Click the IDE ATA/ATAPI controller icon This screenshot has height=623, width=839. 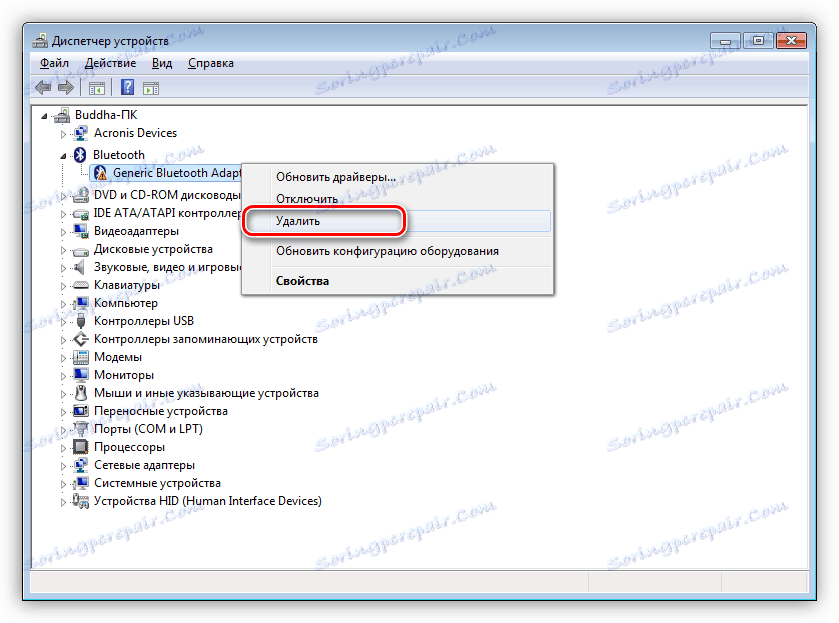(81, 214)
